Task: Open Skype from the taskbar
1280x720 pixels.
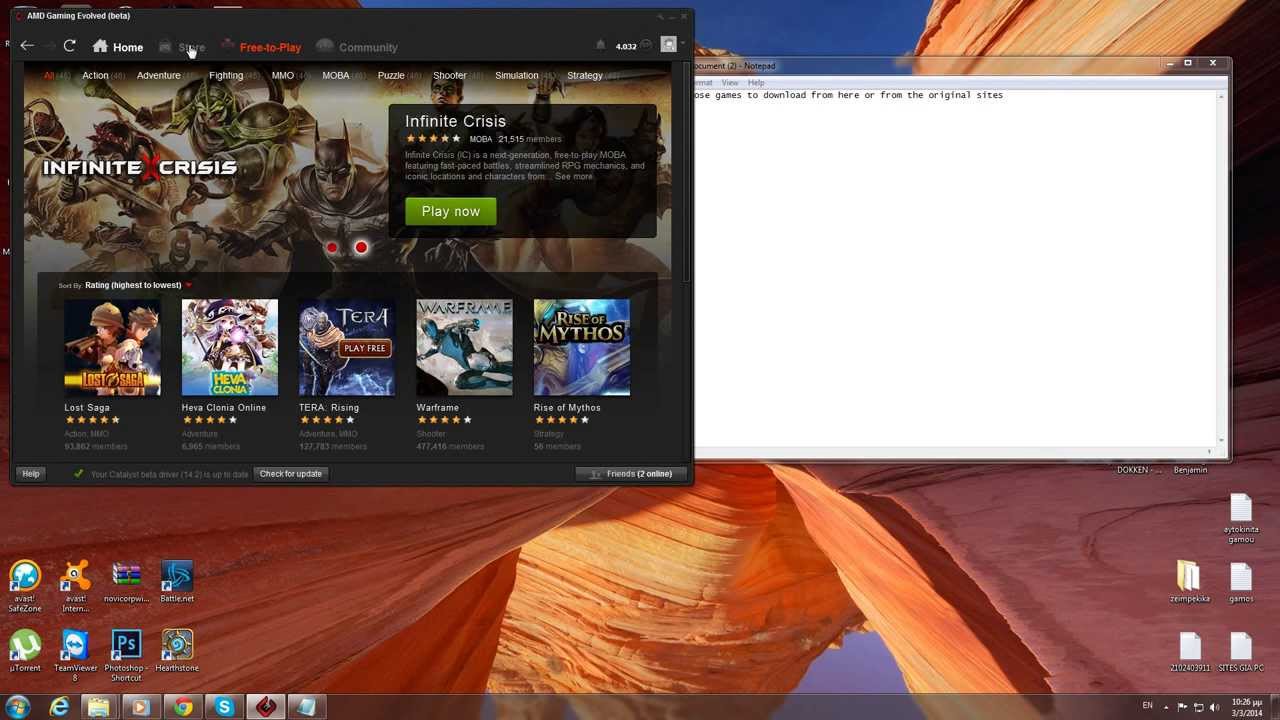Action: (x=224, y=707)
